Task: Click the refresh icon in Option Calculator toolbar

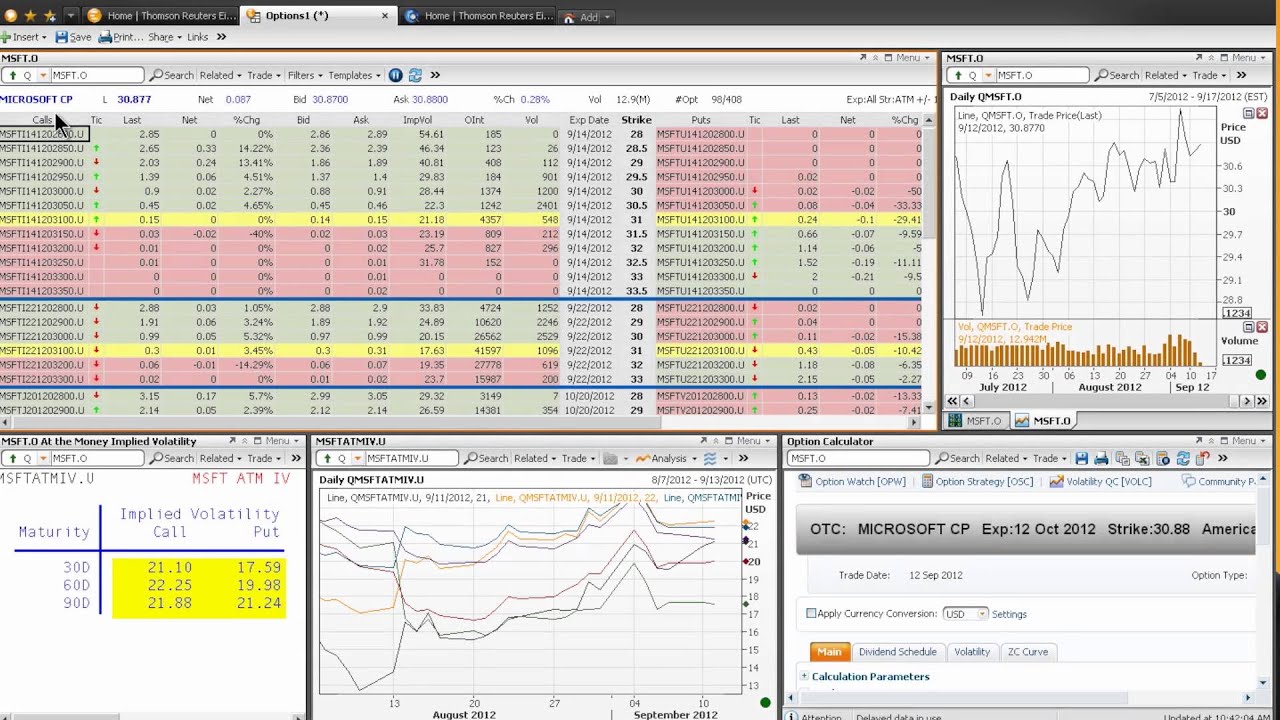Action: tap(1183, 458)
